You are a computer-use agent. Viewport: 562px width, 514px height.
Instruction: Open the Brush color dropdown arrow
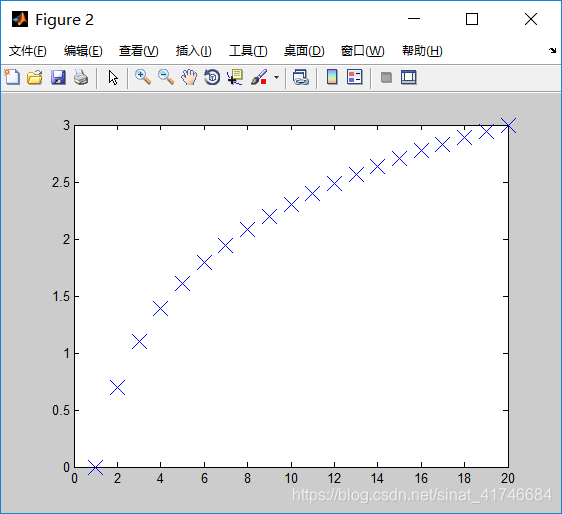click(276, 77)
